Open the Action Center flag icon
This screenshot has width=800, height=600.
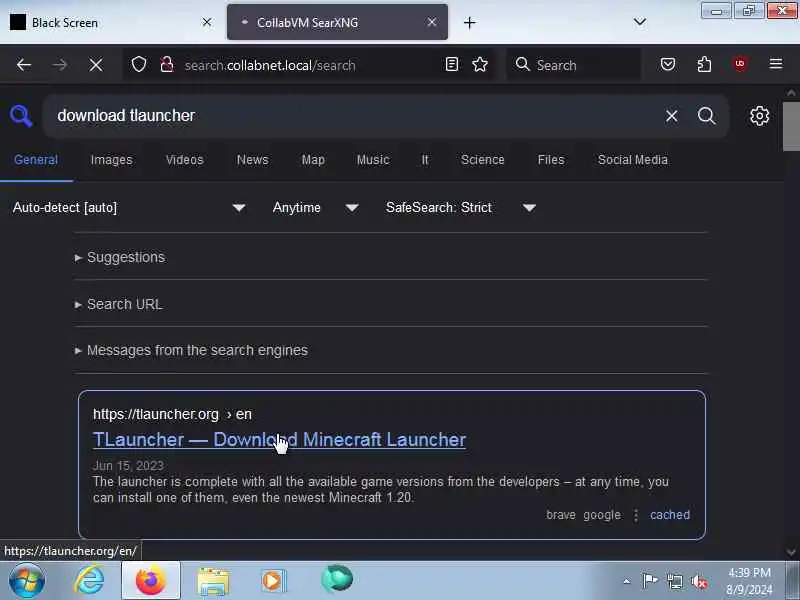[650, 581]
